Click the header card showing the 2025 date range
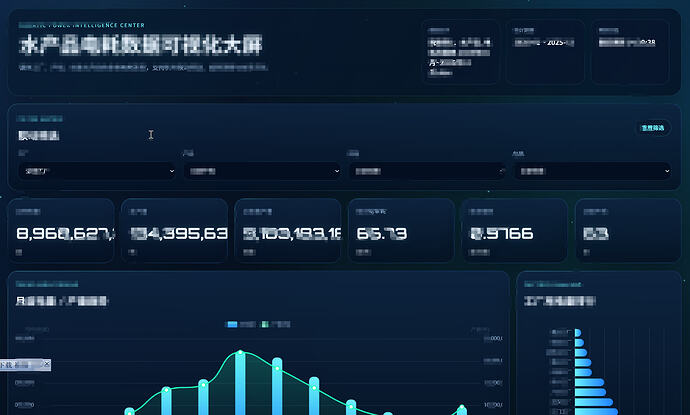 [545, 51]
